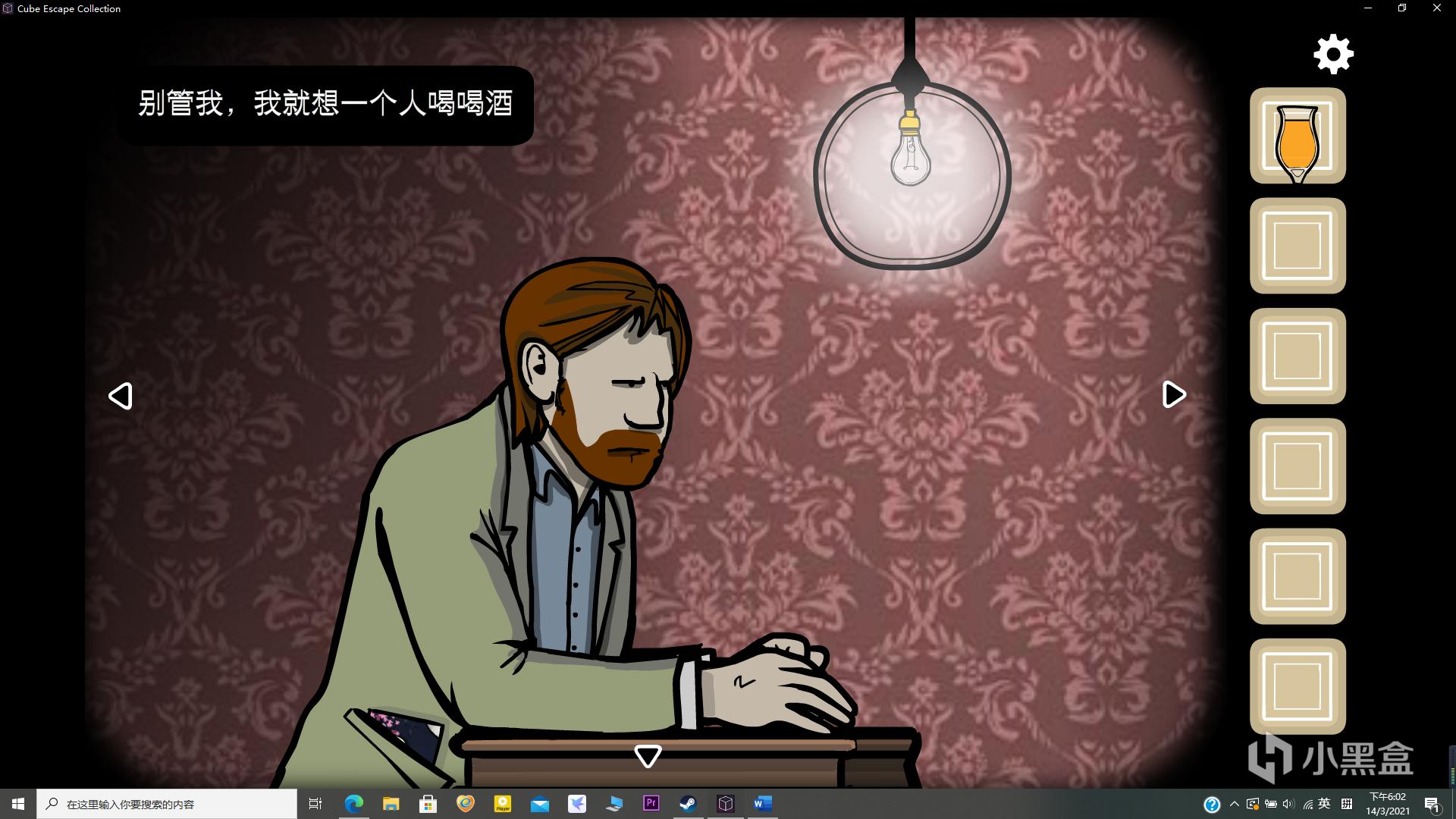Click the down arrow to go back

click(x=648, y=755)
